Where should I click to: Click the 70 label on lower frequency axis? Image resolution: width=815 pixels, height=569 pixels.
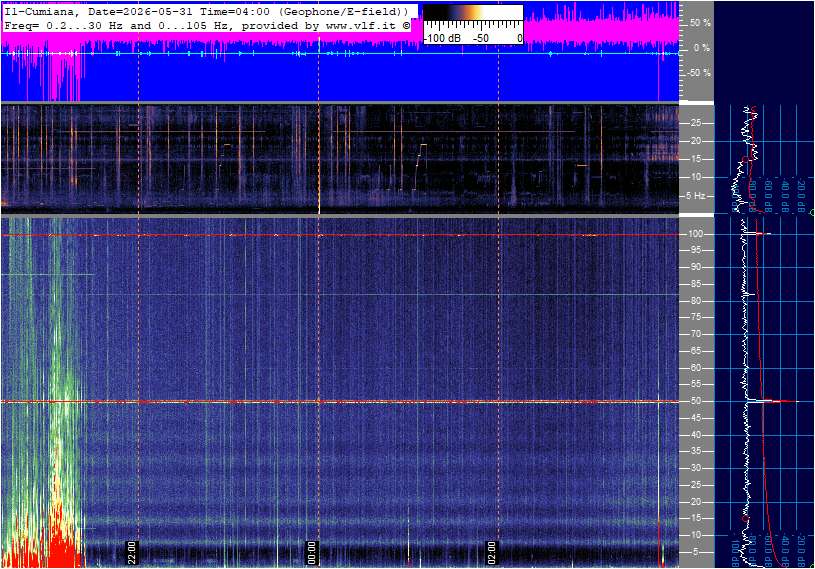click(695, 334)
